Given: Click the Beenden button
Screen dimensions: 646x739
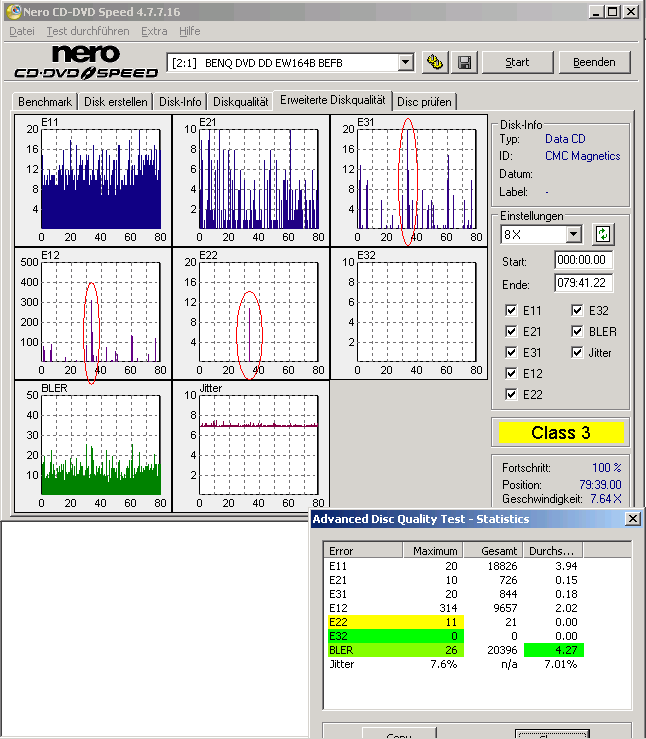Looking at the screenshot, I should (x=594, y=62).
